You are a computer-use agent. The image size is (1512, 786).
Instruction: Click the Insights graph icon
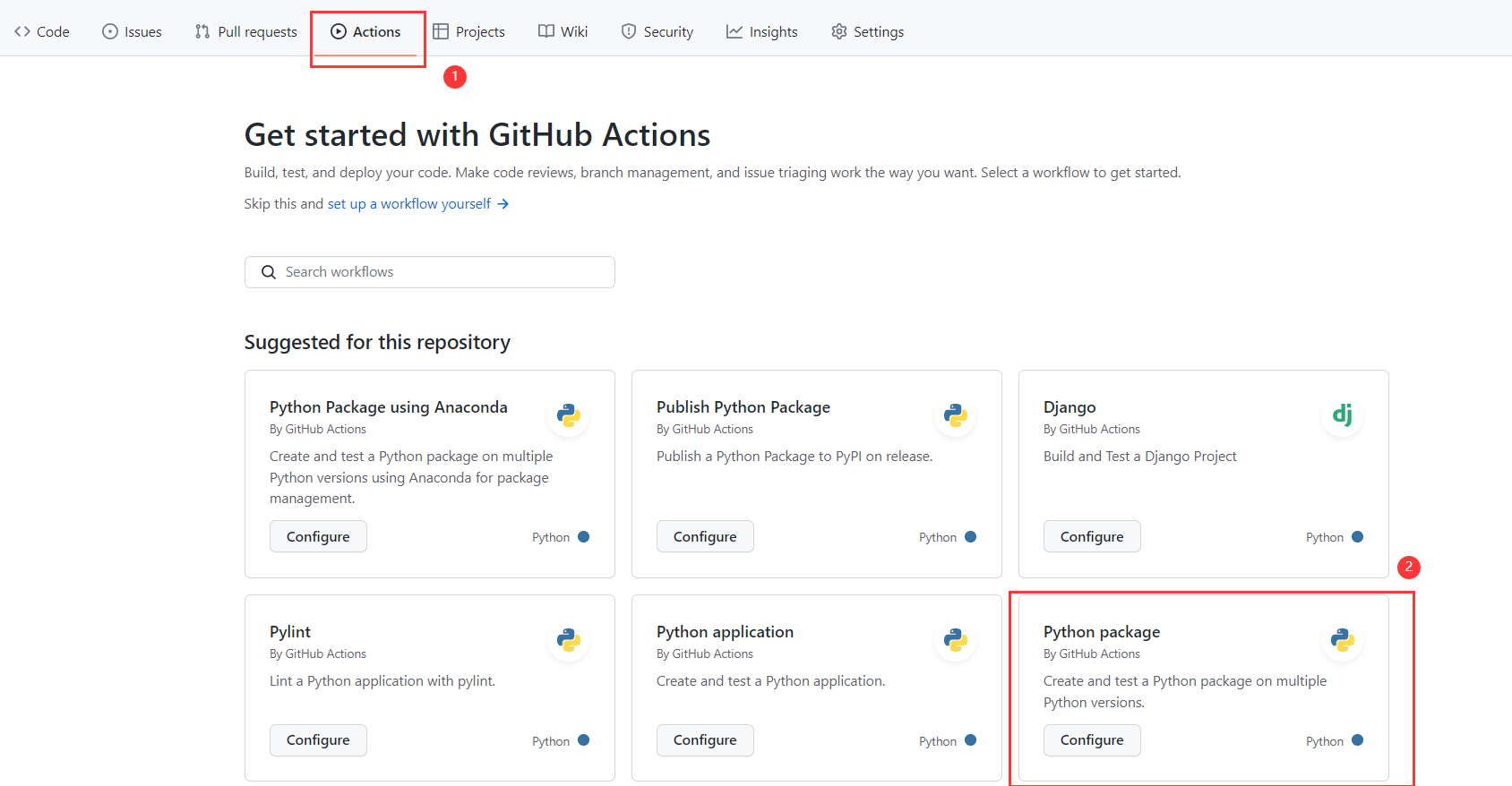pos(735,31)
